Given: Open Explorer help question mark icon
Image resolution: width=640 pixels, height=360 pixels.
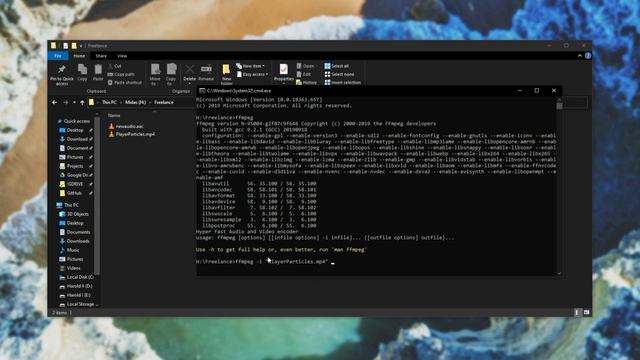Looking at the screenshot, I should coord(588,56).
